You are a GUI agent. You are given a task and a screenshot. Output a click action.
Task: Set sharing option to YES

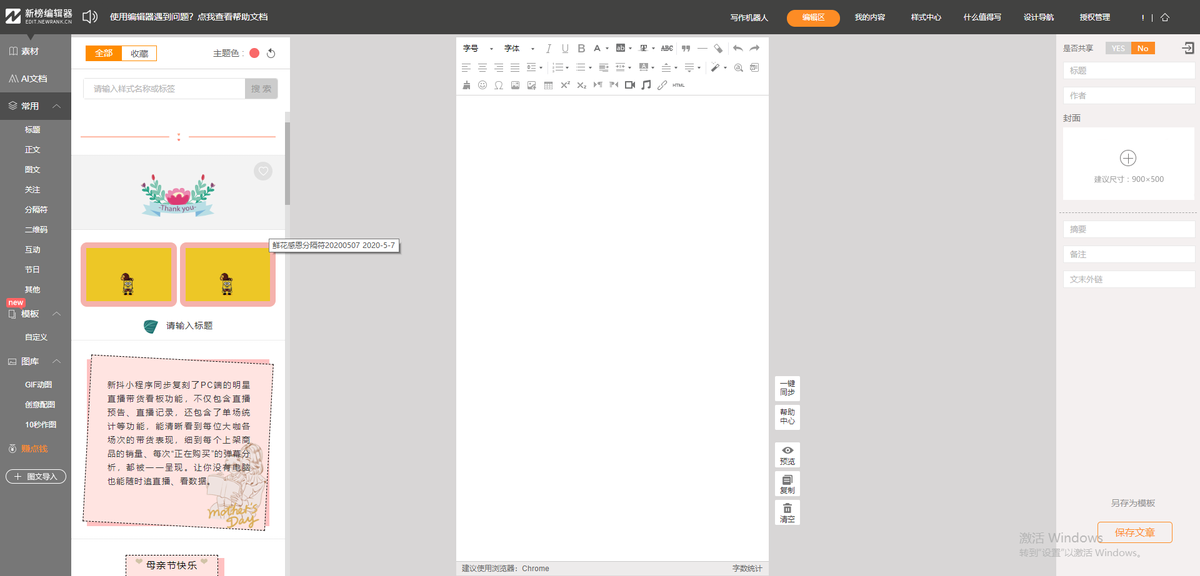coord(1118,48)
